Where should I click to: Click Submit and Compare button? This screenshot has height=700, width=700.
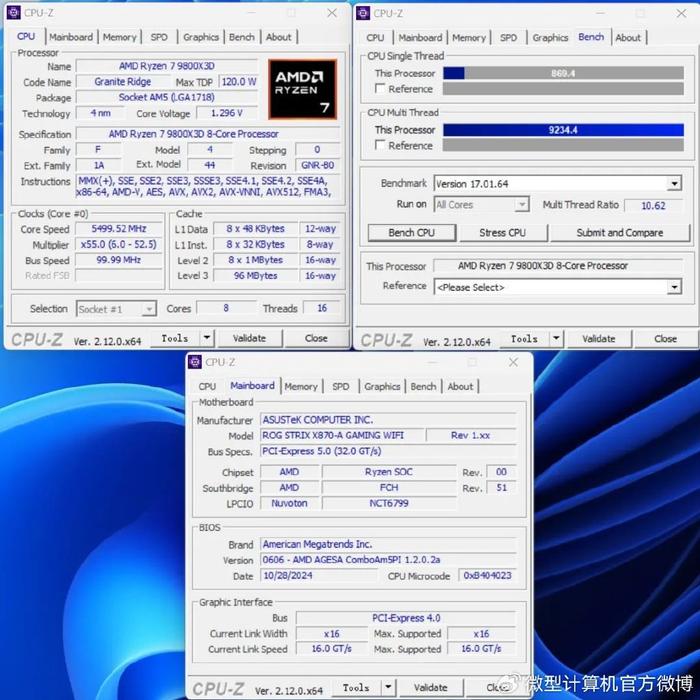(x=620, y=233)
